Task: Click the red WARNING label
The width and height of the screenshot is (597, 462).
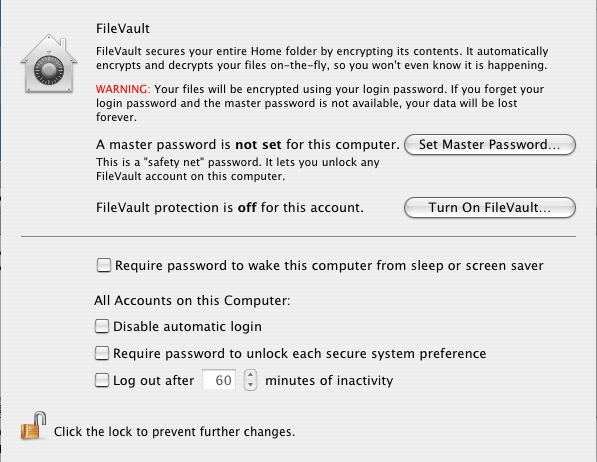Action: click(123, 89)
